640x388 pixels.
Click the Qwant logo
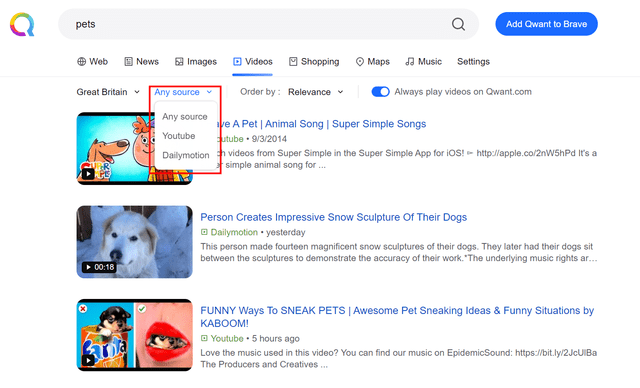click(x=22, y=24)
